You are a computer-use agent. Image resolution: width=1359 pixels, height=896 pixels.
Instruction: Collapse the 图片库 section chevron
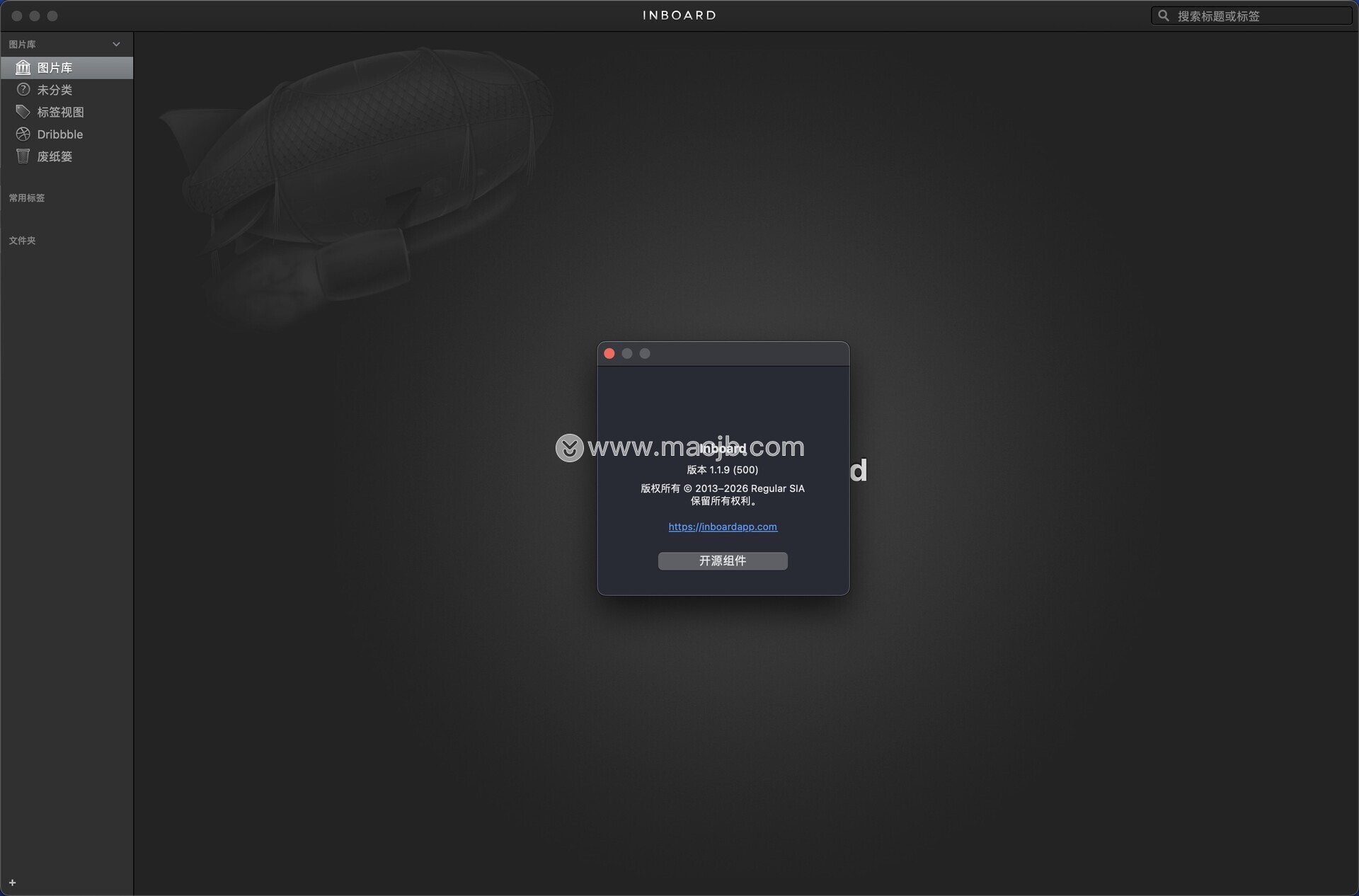[116, 45]
